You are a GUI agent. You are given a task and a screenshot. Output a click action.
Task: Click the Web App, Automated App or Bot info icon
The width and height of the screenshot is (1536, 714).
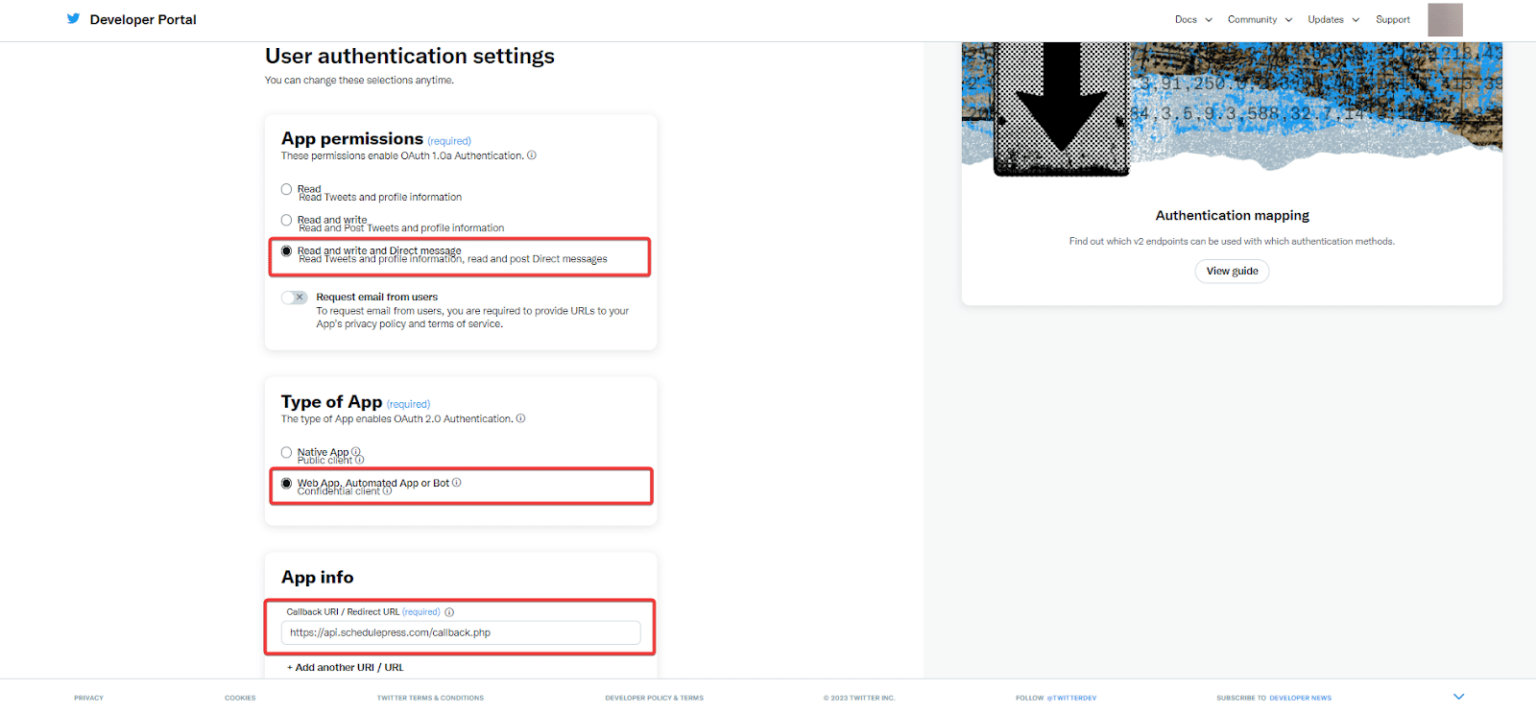pos(457,482)
